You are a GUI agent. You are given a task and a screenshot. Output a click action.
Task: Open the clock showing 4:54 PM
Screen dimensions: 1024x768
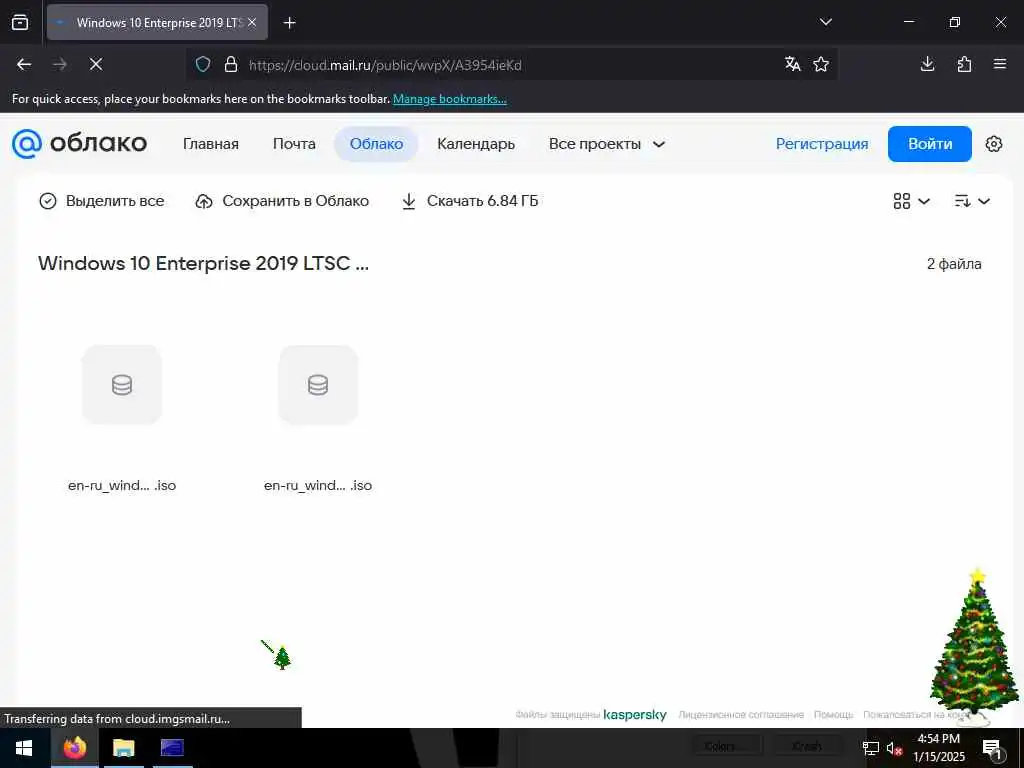[938, 748]
